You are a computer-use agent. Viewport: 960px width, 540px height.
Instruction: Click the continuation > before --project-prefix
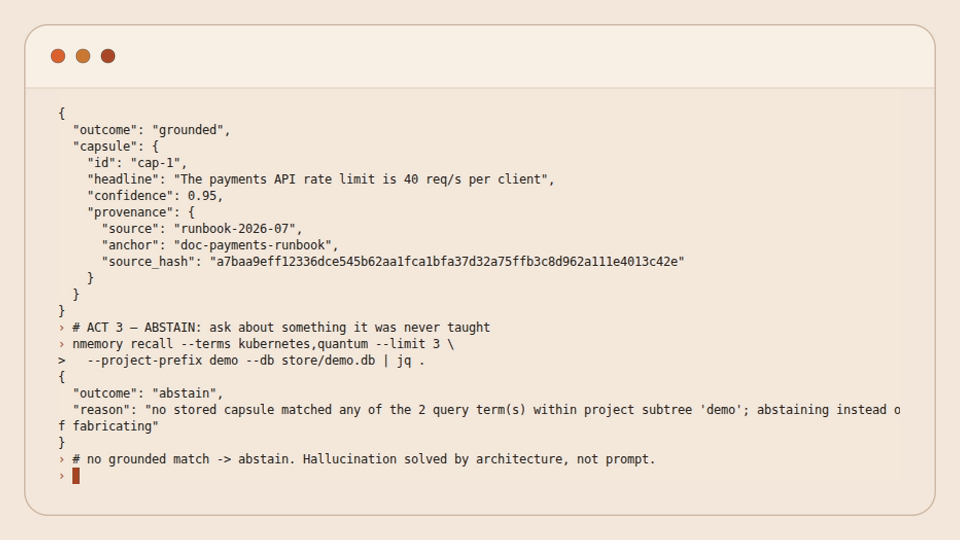(x=61, y=361)
